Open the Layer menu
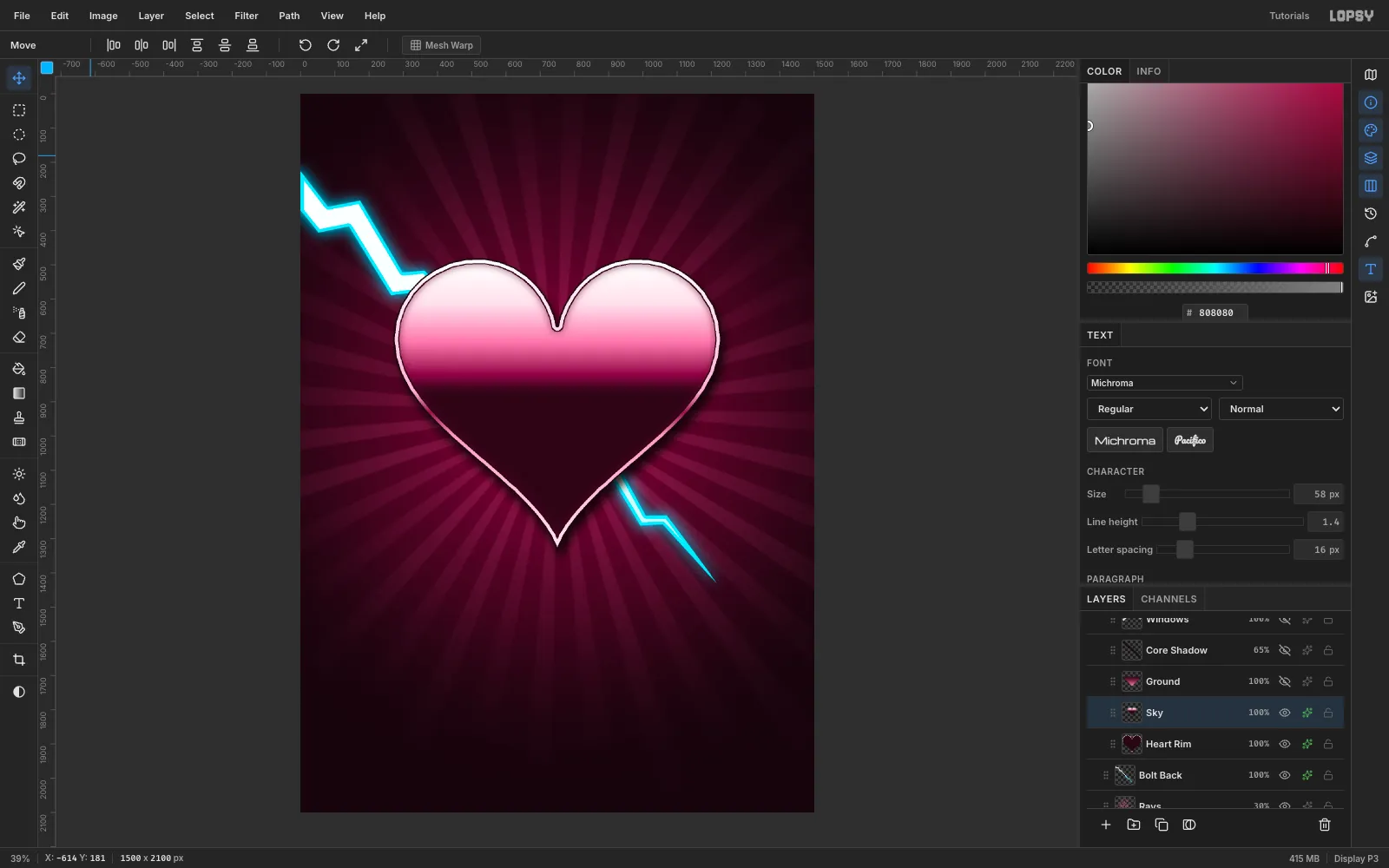This screenshot has width=1389, height=868. 151,16
